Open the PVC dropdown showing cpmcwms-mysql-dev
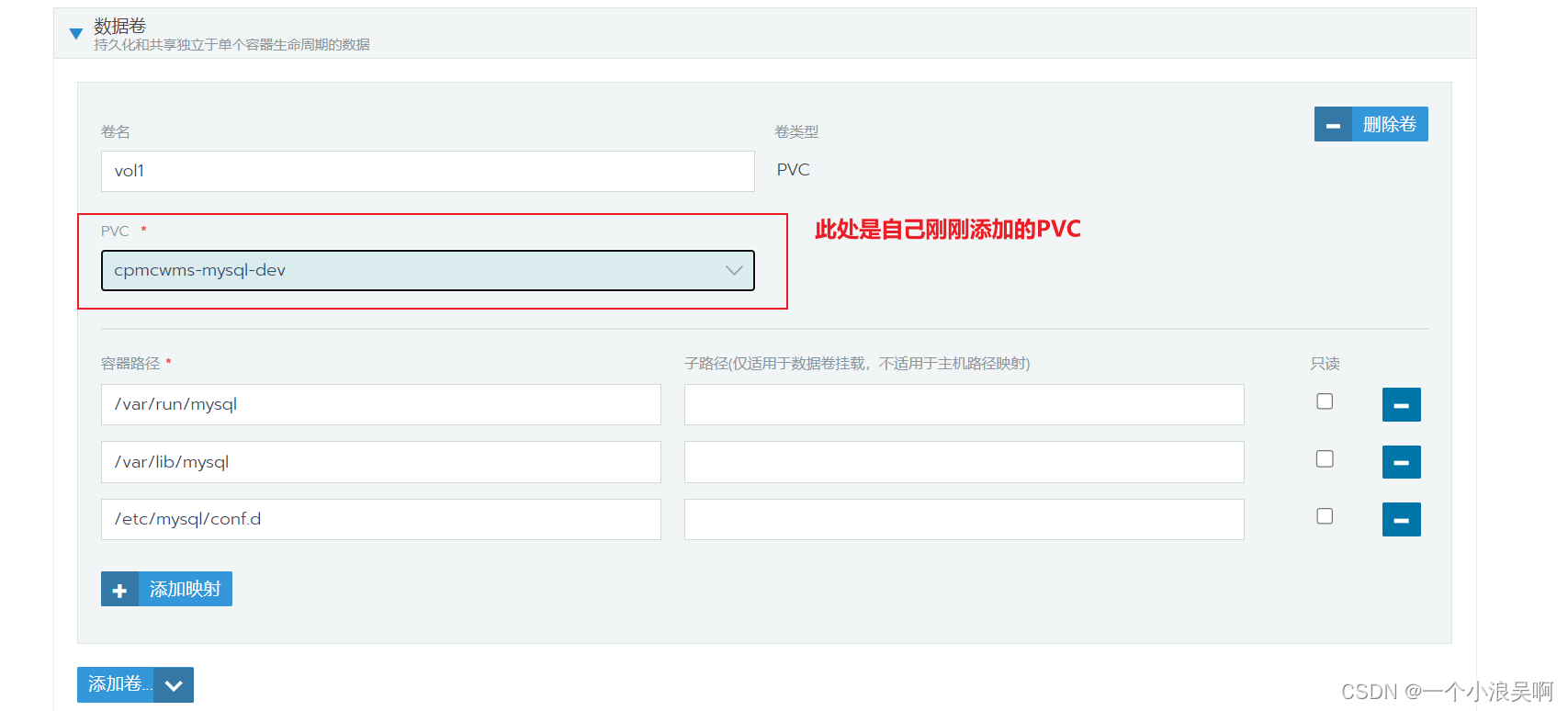Viewport: 1568px width, 711px height. [x=427, y=270]
